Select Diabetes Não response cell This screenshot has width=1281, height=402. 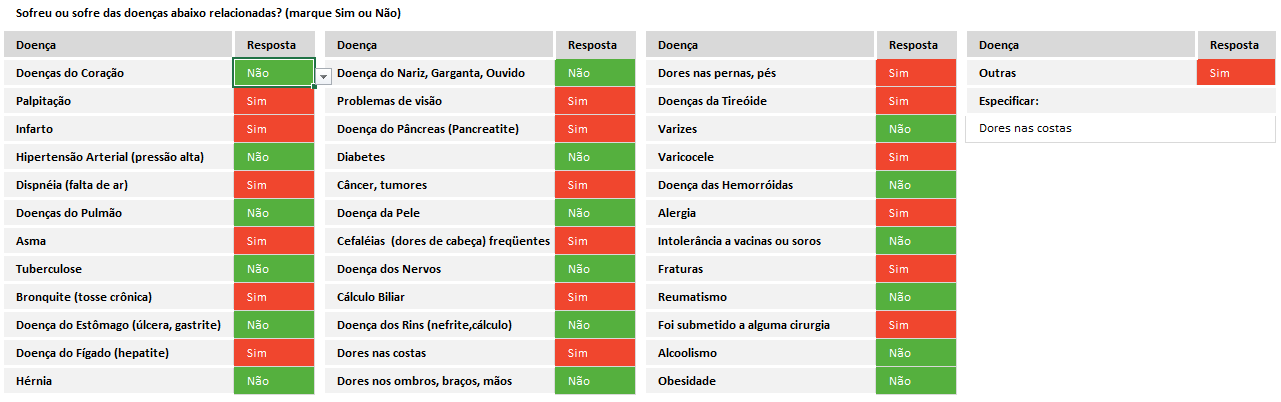pos(595,157)
